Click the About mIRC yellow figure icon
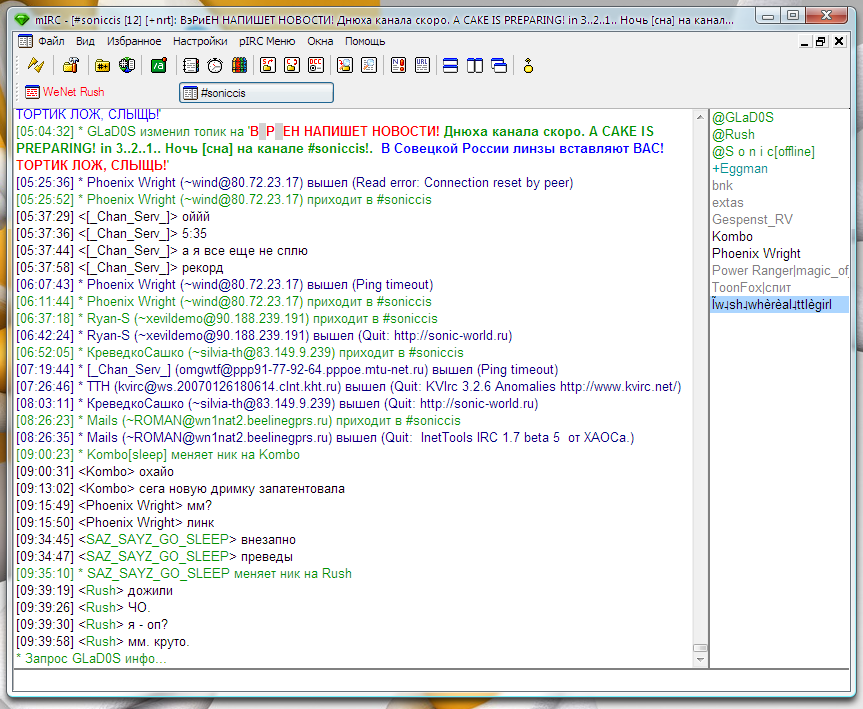The height and width of the screenshot is (709, 863). 528,66
